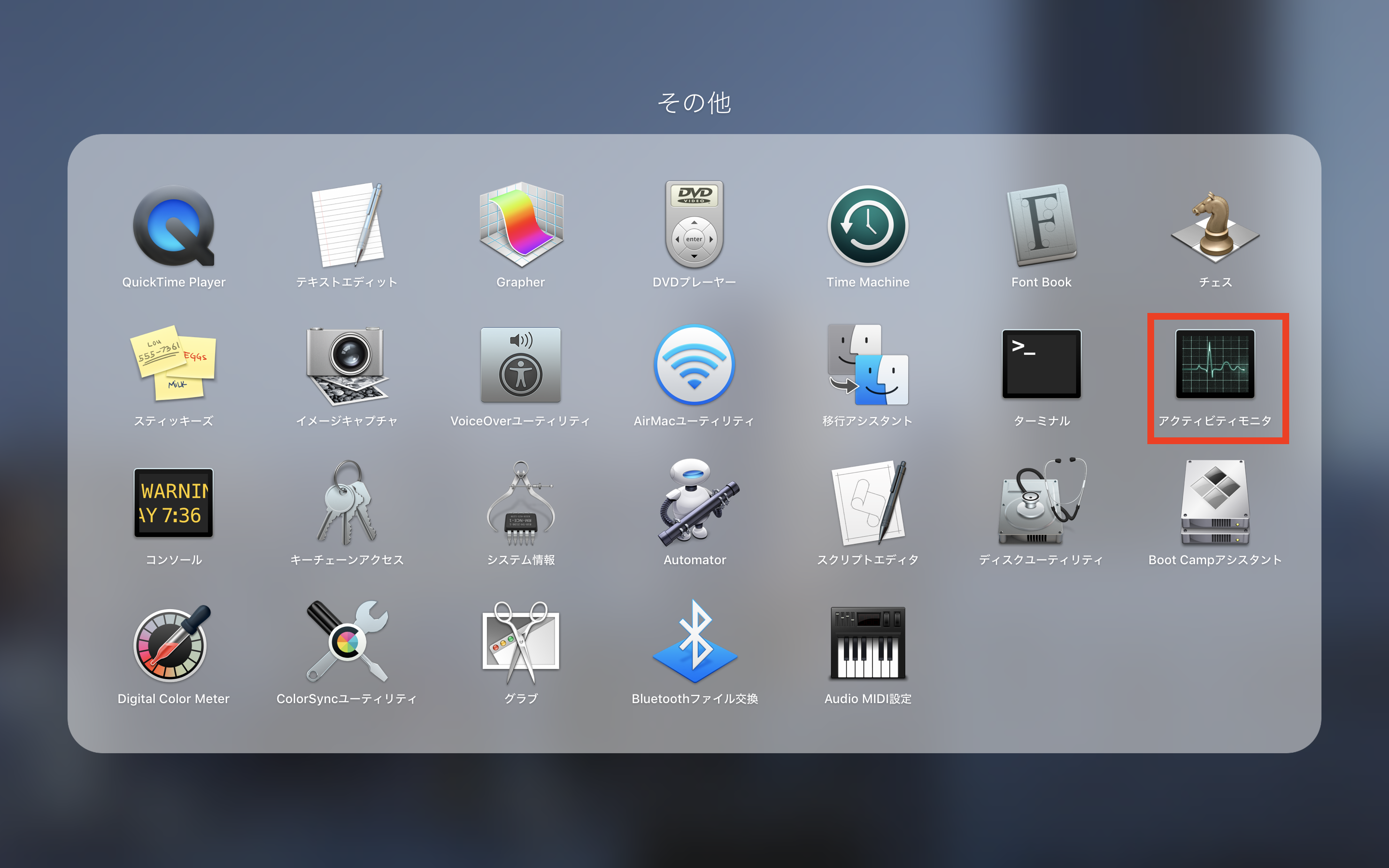The height and width of the screenshot is (868, 1389).
Task: Launch Bluetoothファイル交換 icon
Action: [x=694, y=642]
